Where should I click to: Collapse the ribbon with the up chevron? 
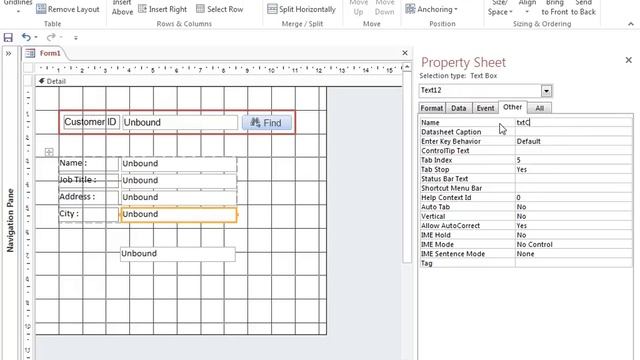tap(631, 24)
